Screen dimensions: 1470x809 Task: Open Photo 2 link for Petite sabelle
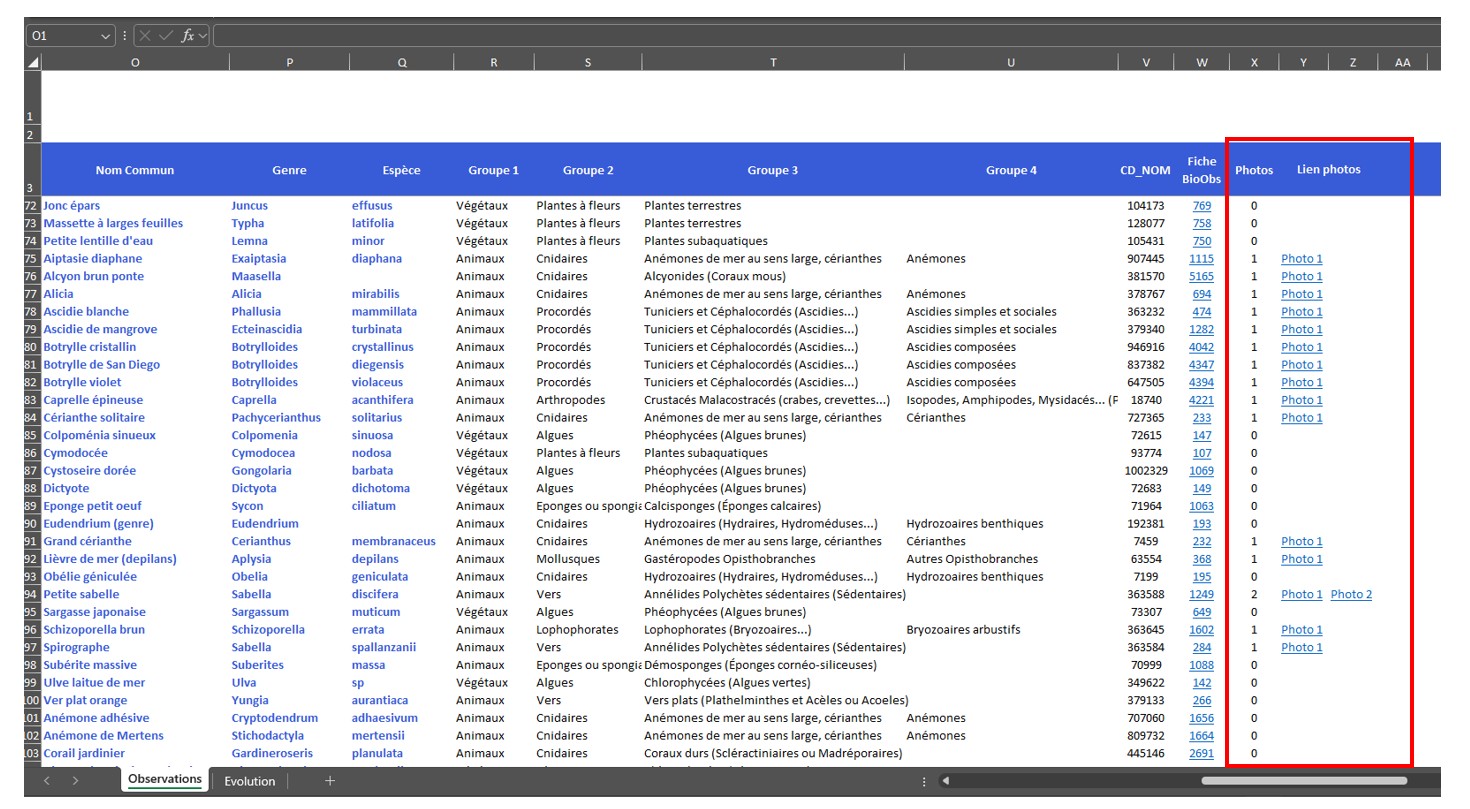point(1351,595)
